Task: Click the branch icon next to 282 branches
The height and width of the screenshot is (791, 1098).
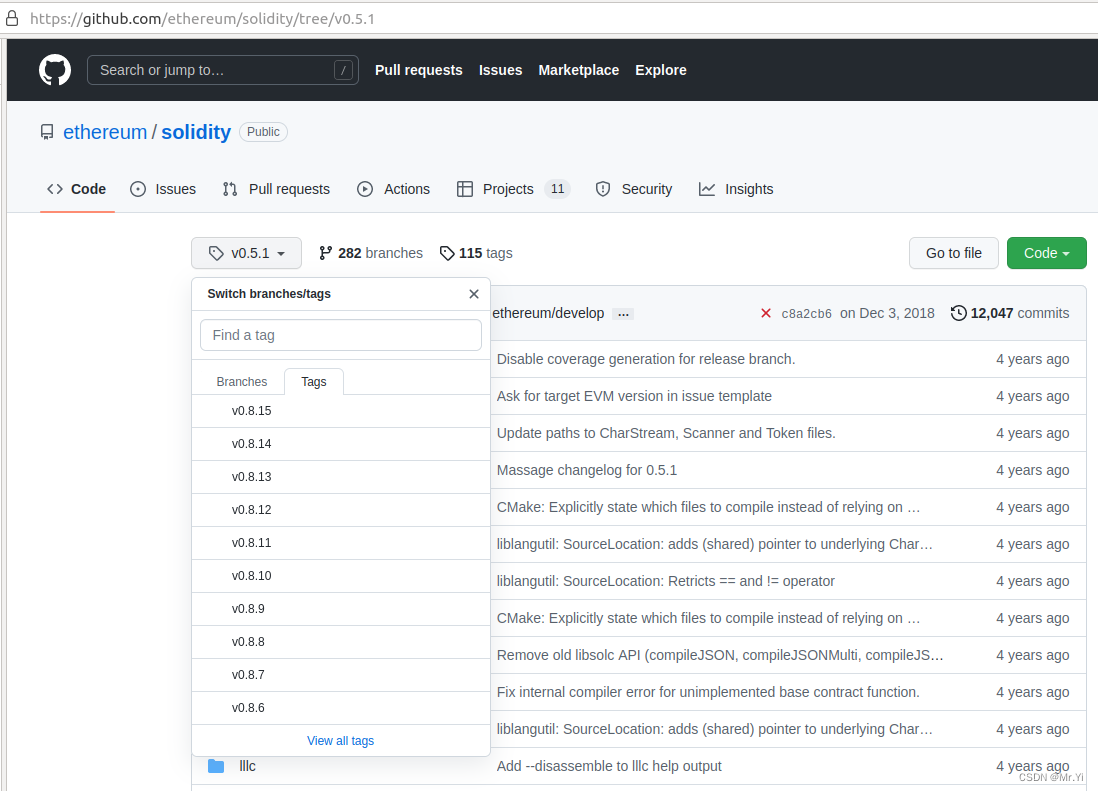Action: [x=325, y=253]
